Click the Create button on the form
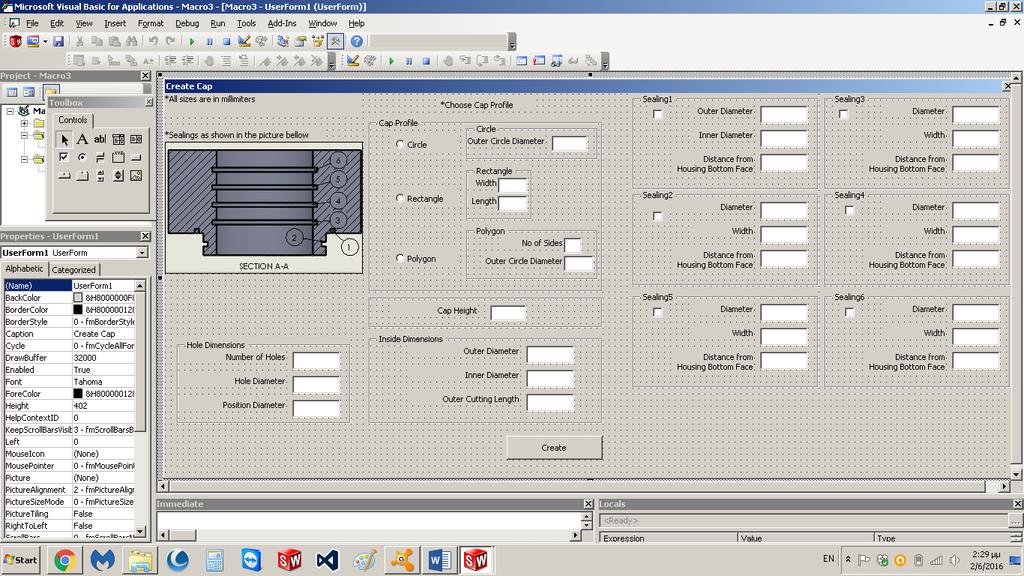Screen dimensions: 1024x576 [554, 448]
